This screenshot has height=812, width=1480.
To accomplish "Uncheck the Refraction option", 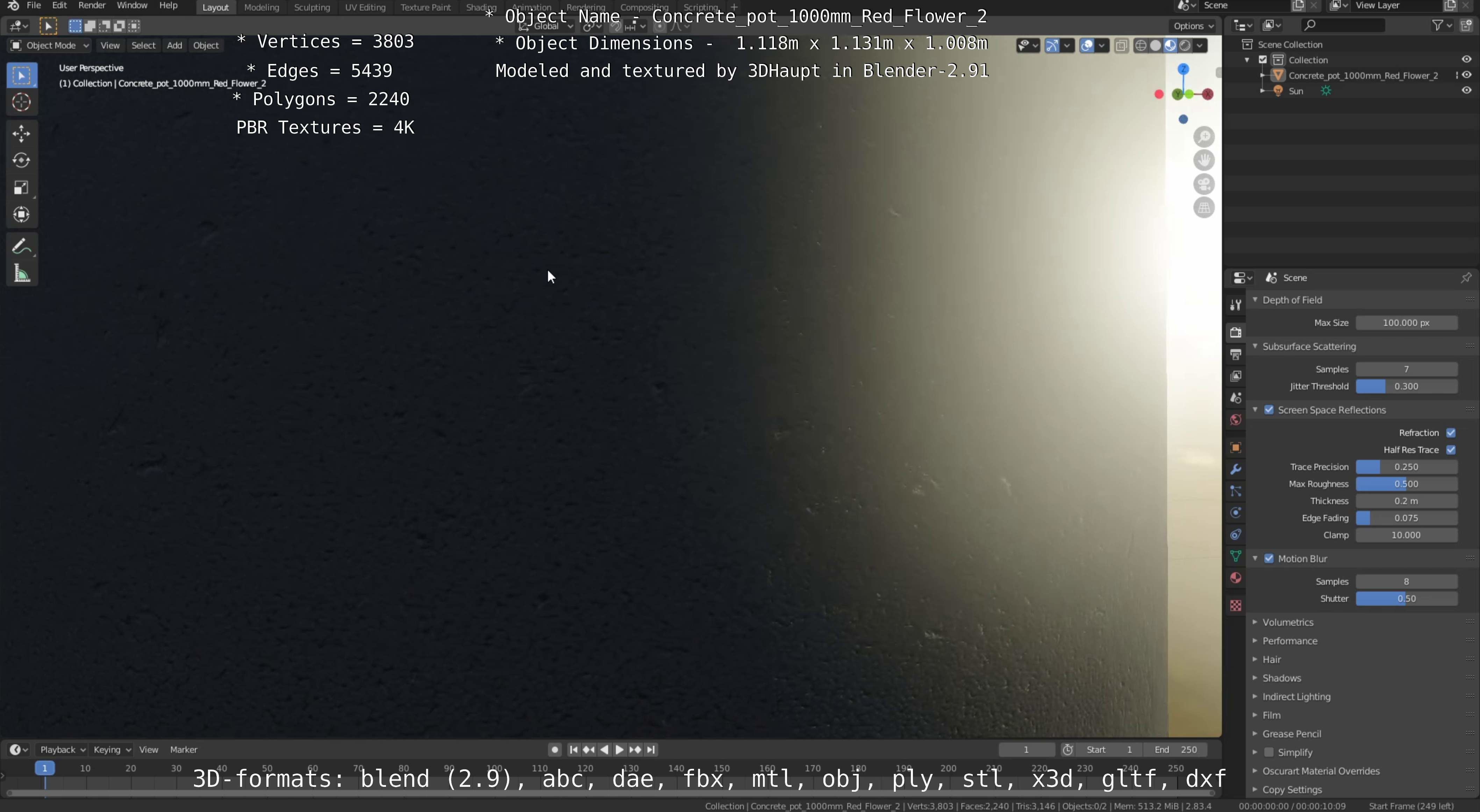I will click(x=1451, y=433).
